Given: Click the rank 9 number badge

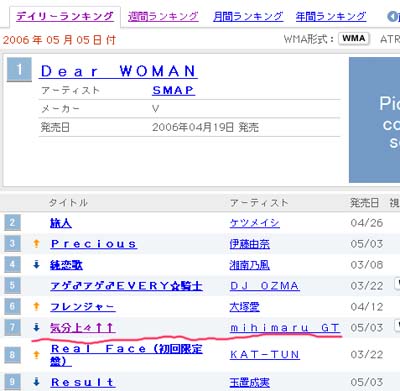Looking at the screenshot, I should point(12,382).
